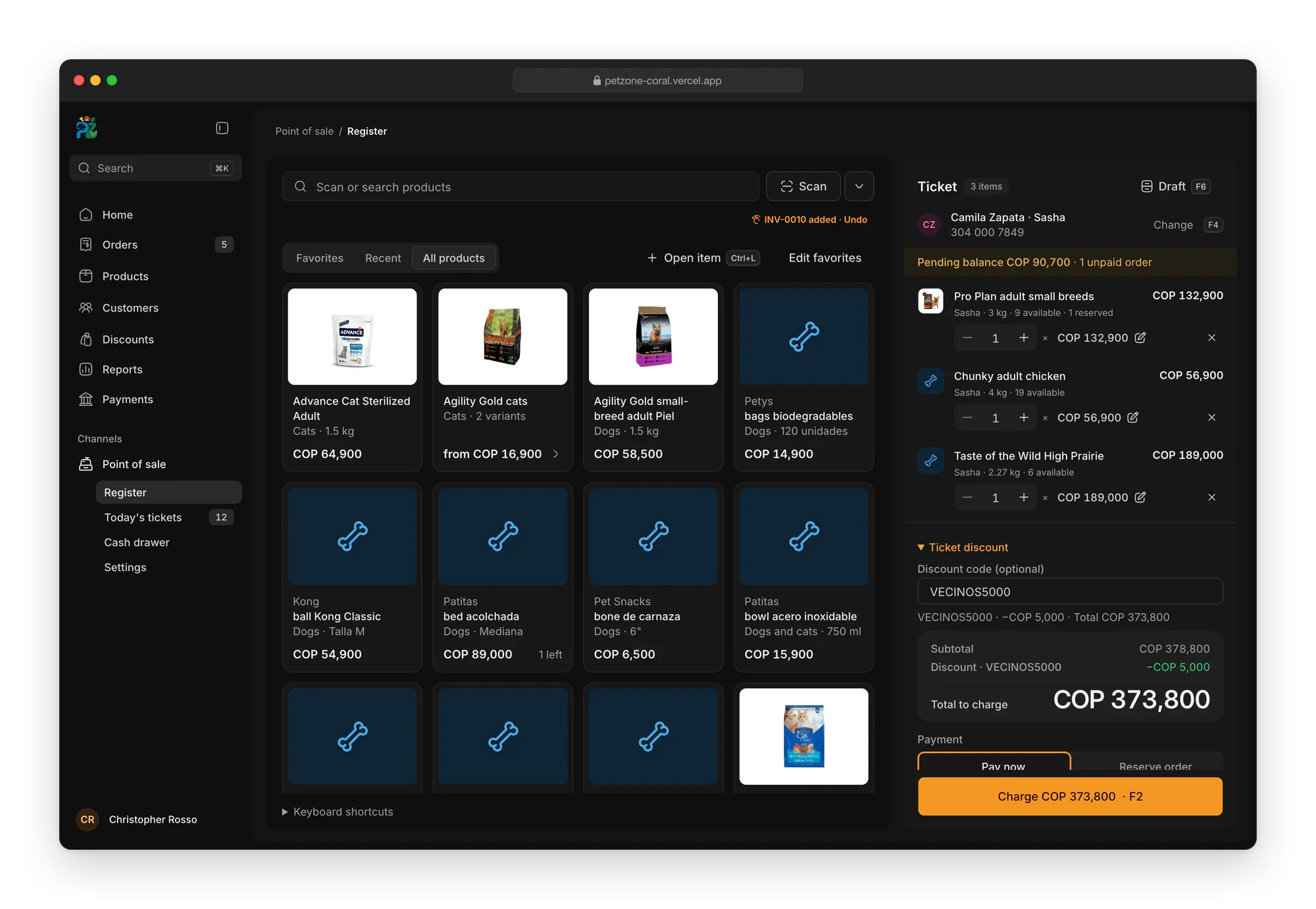The width and height of the screenshot is (1316, 909).
Task: Open the Products section
Action: [x=155, y=276]
